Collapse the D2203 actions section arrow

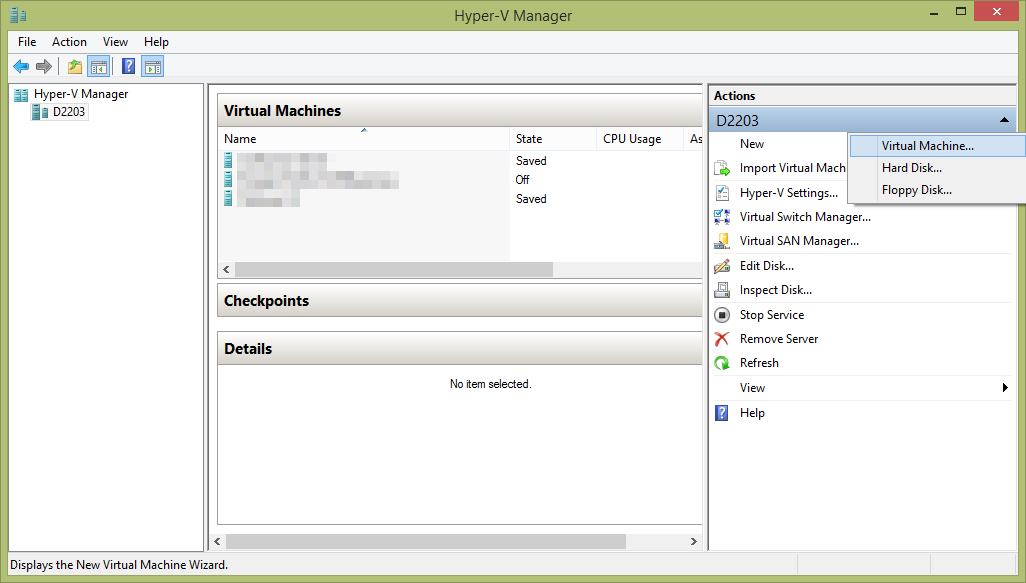(x=1004, y=120)
